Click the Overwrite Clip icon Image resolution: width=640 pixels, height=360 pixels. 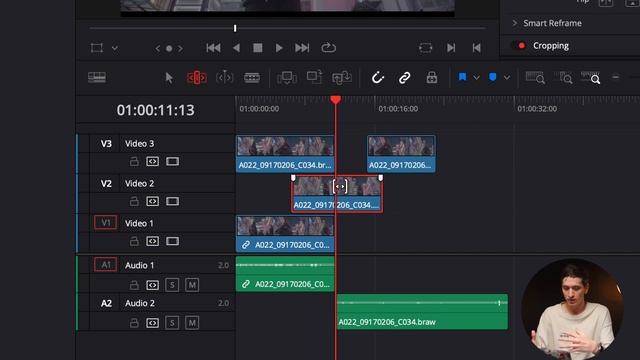(314, 77)
